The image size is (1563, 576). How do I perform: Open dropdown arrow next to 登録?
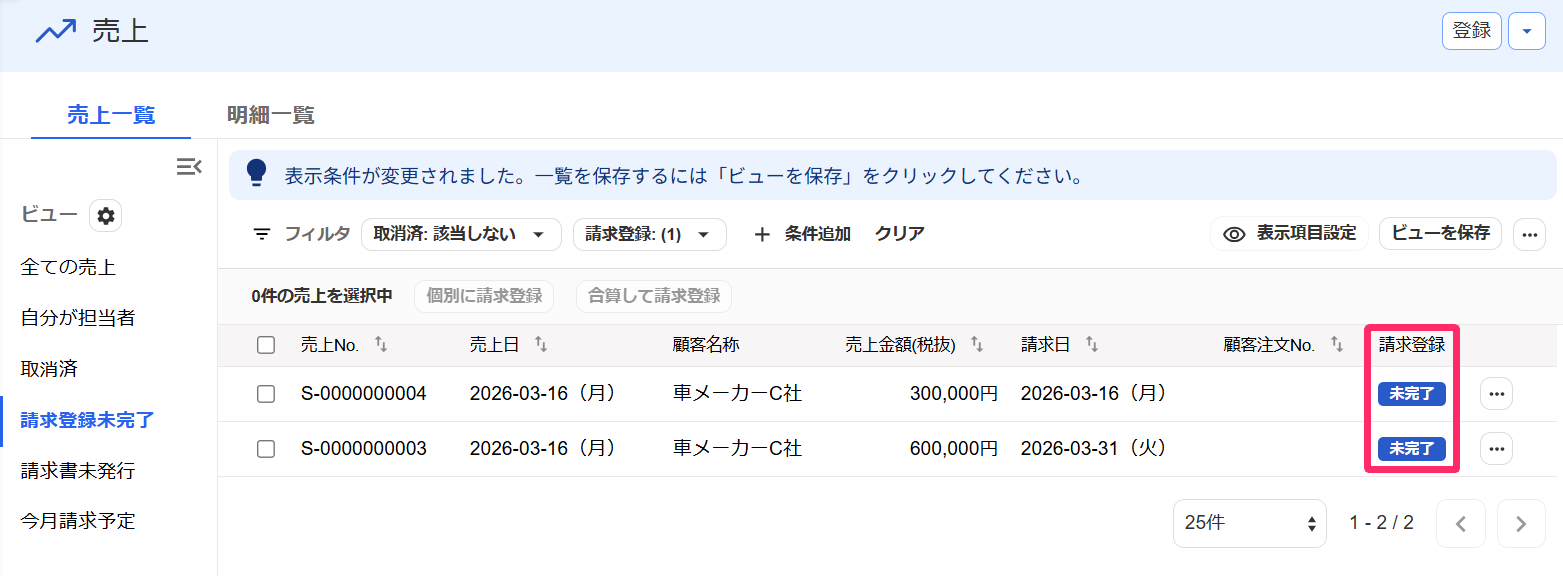(x=1526, y=31)
